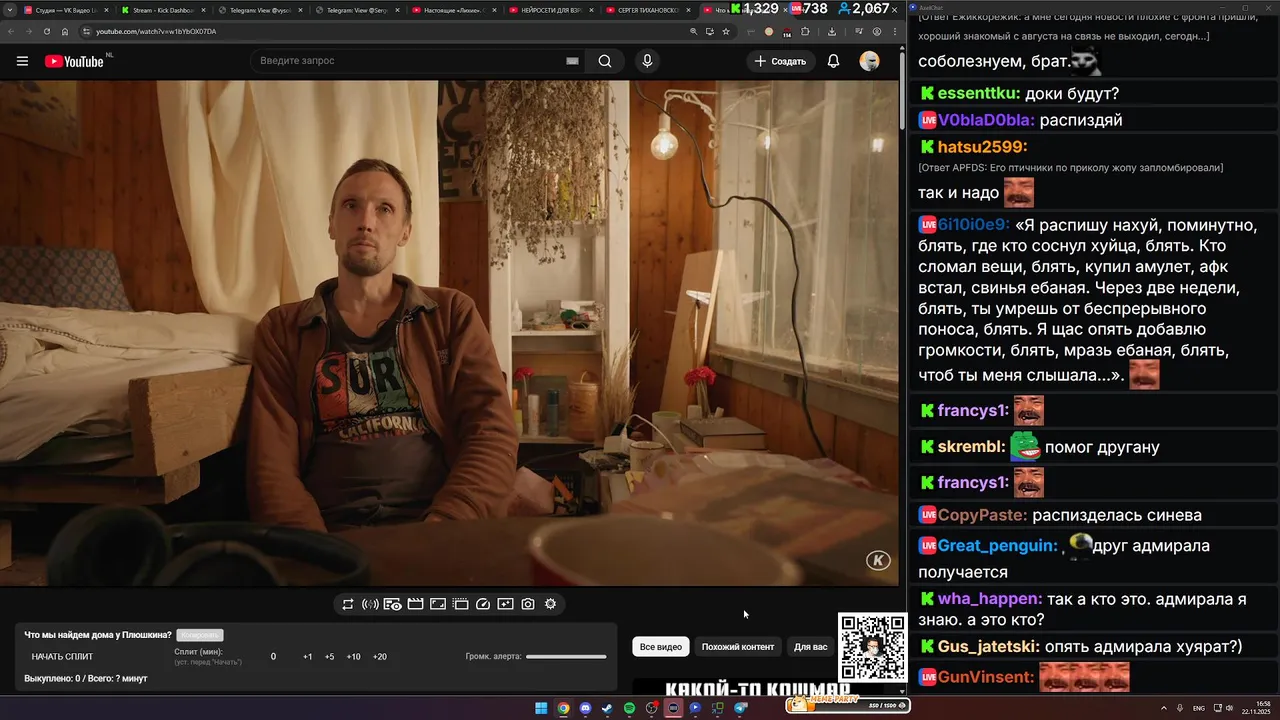Click the clapperboard cinema mode icon
The image size is (1280, 720).
(x=415, y=604)
